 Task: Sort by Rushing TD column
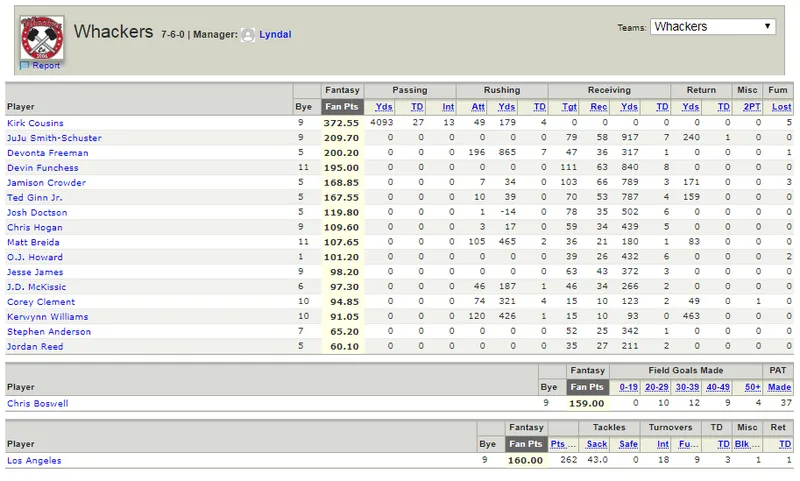click(x=539, y=107)
